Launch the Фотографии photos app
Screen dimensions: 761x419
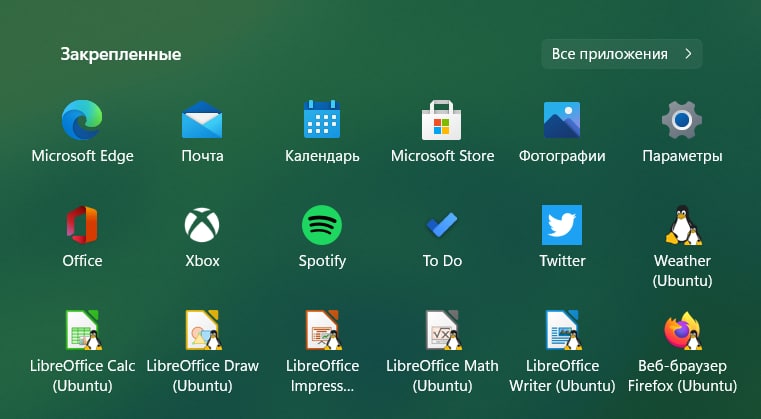coord(562,120)
